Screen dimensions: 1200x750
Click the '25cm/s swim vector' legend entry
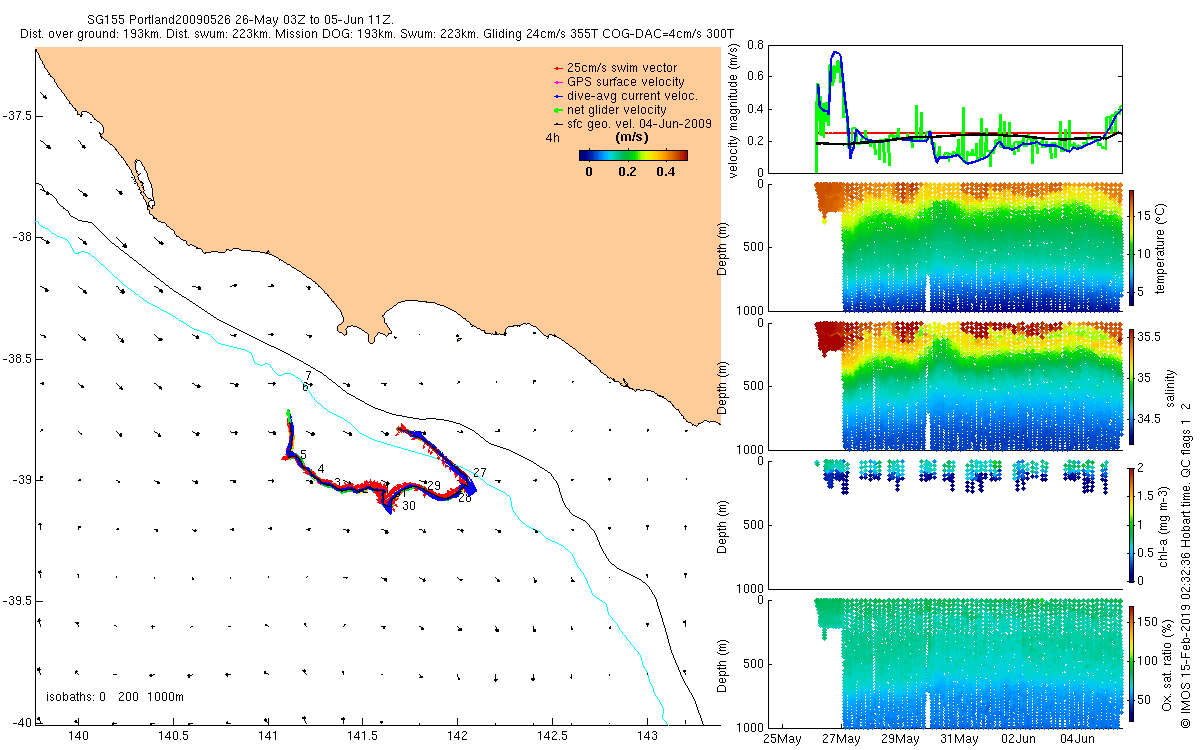pyautogui.click(x=621, y=68)
